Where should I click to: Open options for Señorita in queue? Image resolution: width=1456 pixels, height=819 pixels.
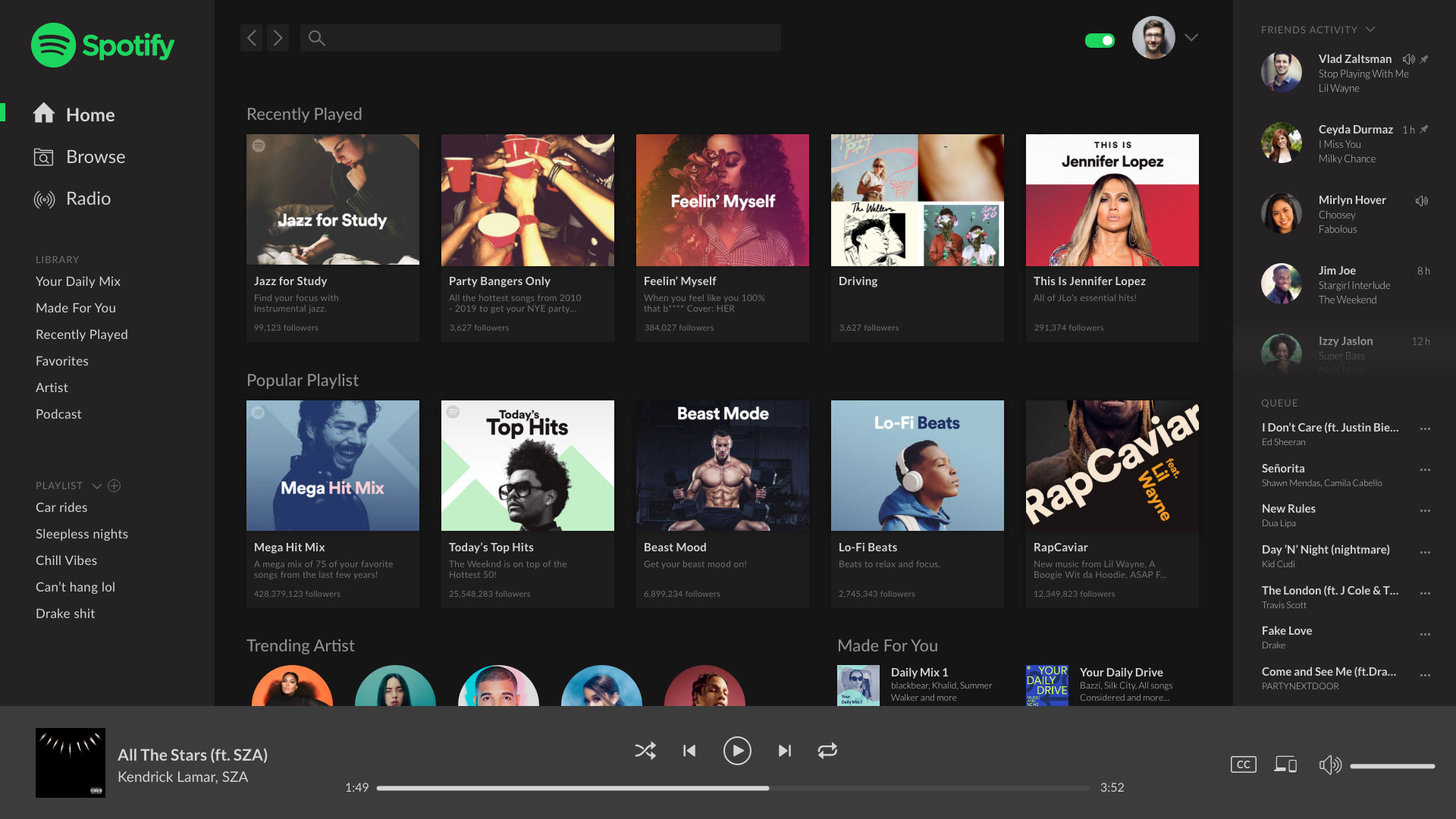click(1425, 470)
